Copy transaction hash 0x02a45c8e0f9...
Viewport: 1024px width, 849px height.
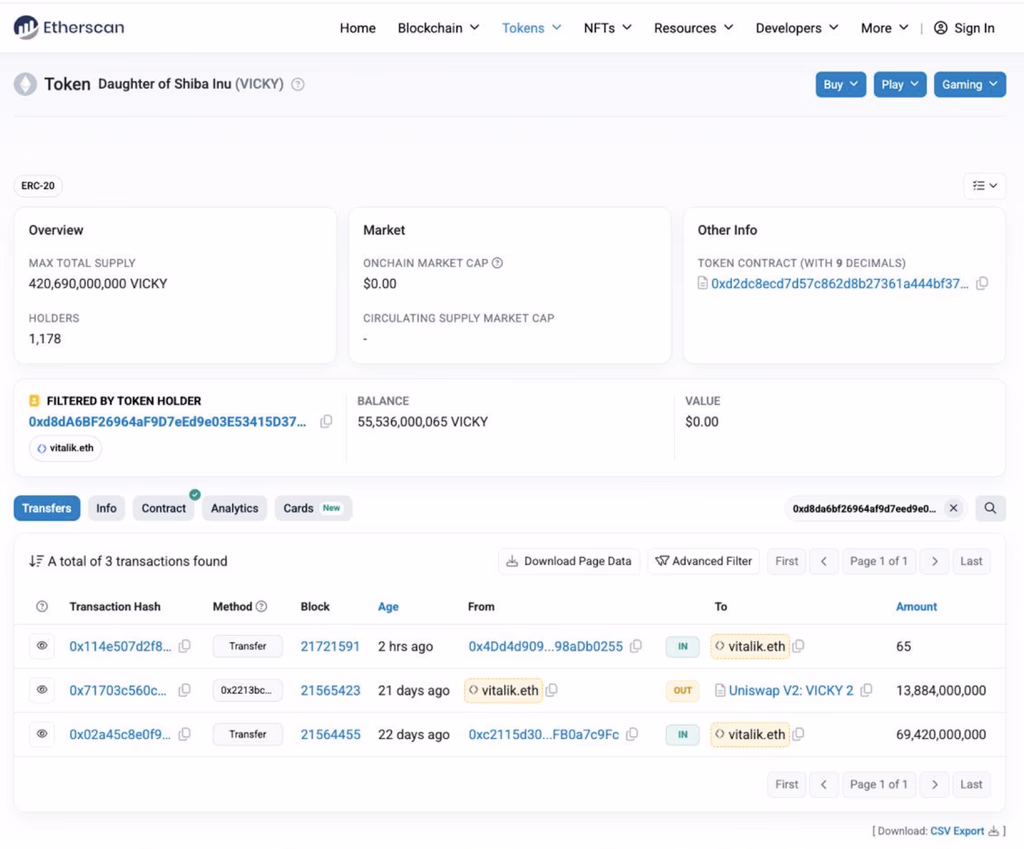(185, 734)
